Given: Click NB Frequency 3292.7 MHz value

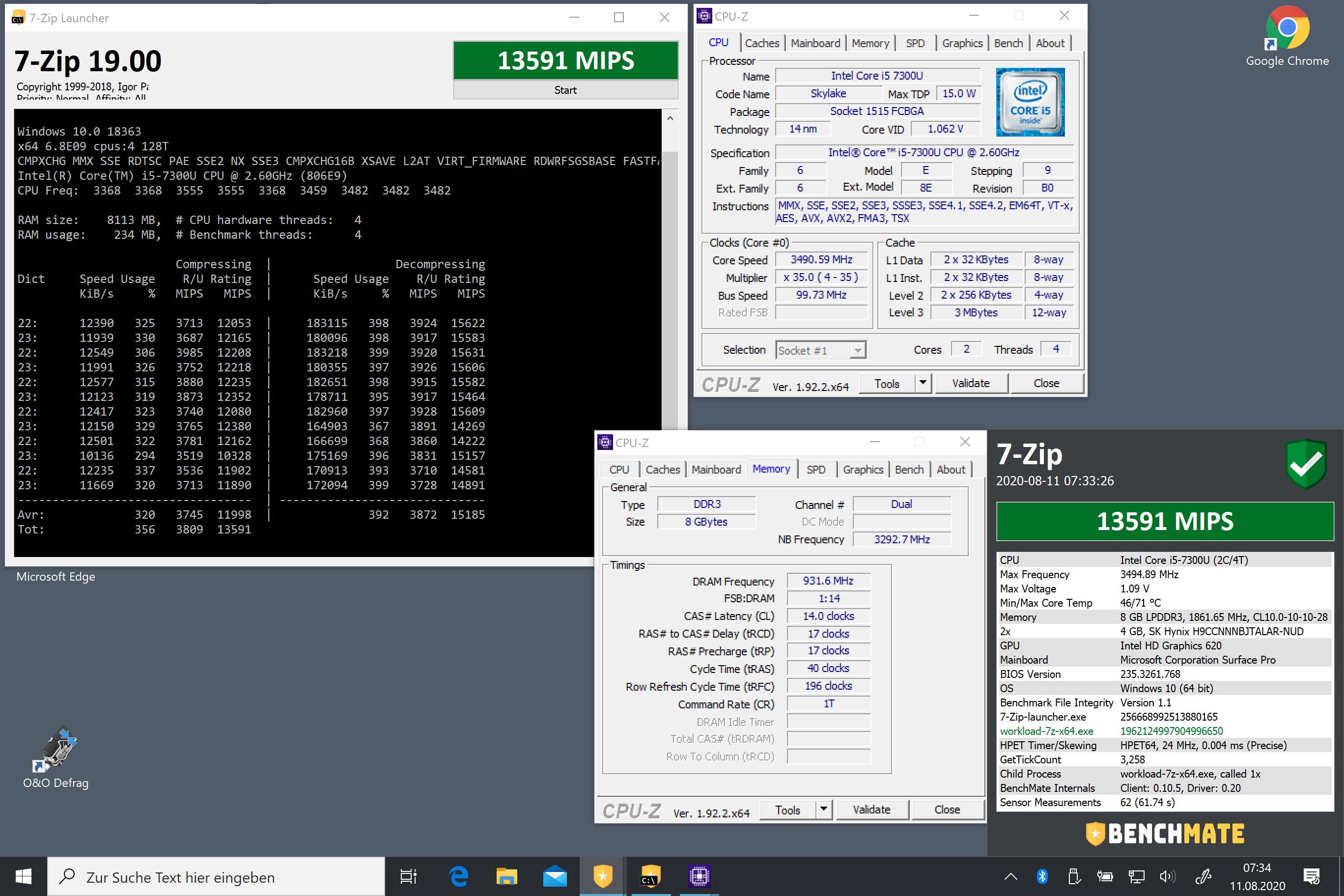Looking at the screenshot, I should click(x=901, y=539).
